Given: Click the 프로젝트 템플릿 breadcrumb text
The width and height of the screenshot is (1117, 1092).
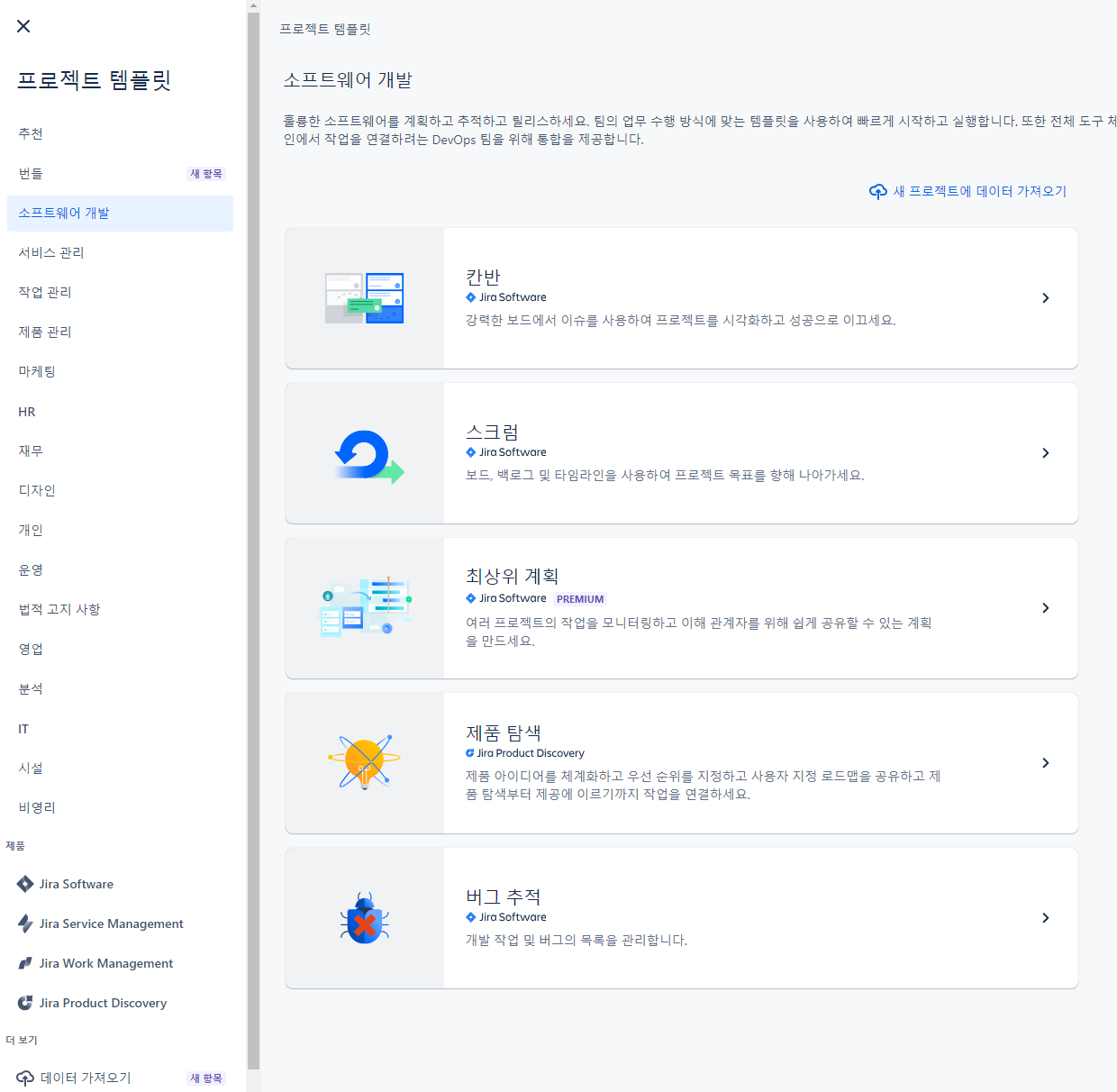Looking at the screenshot, I should [325, 29].
